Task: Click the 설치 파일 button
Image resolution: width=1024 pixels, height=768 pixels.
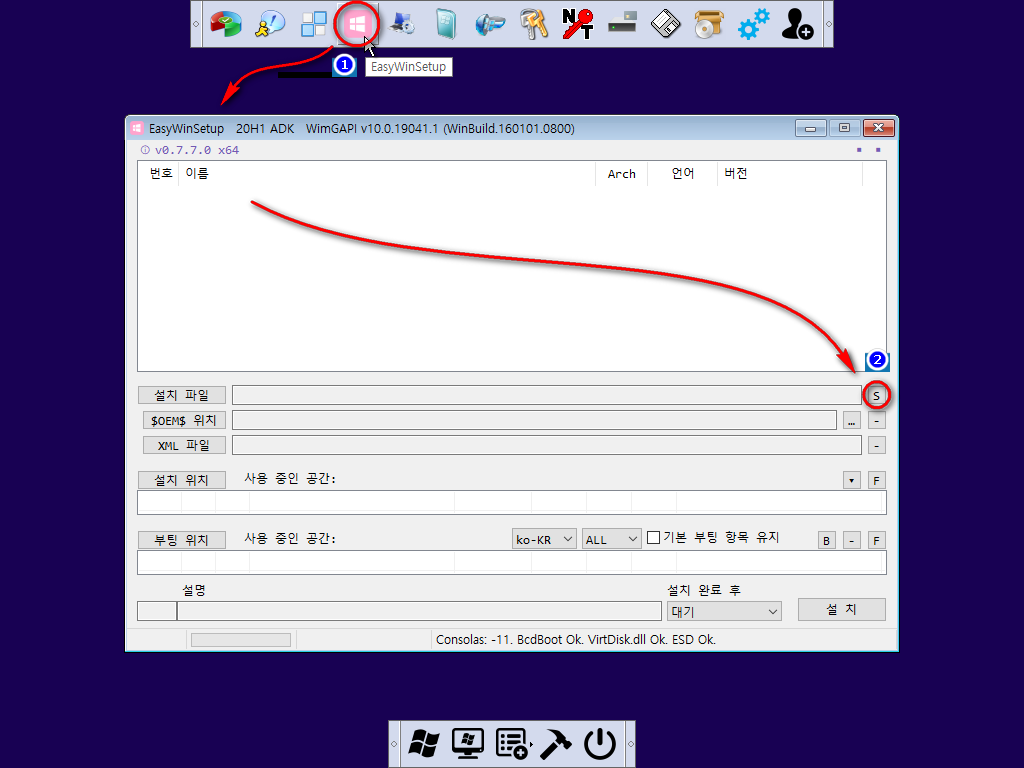Action: tap(182, 395)
